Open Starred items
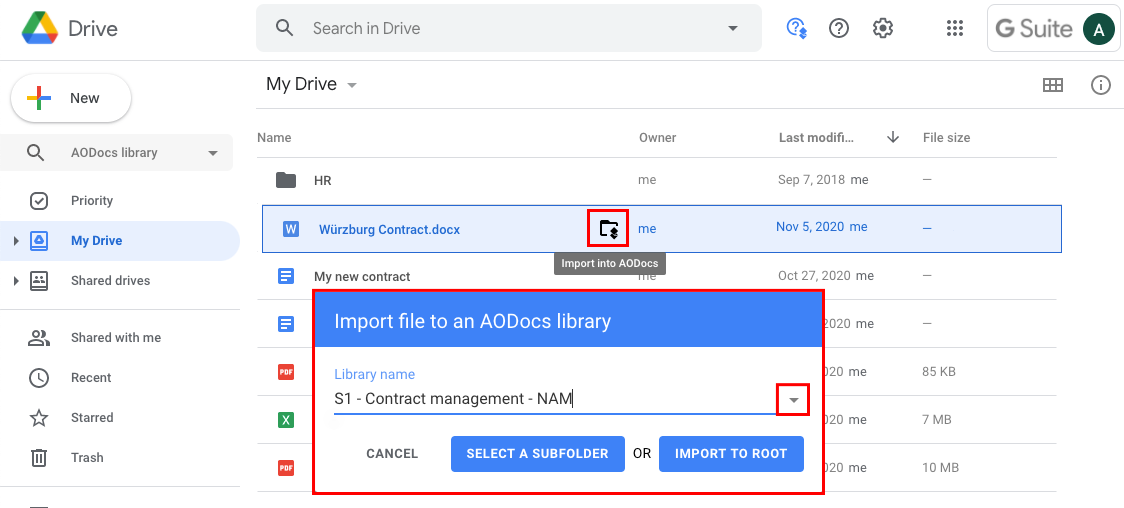Viewport: 1124px width, 508px height. (92, 418)
